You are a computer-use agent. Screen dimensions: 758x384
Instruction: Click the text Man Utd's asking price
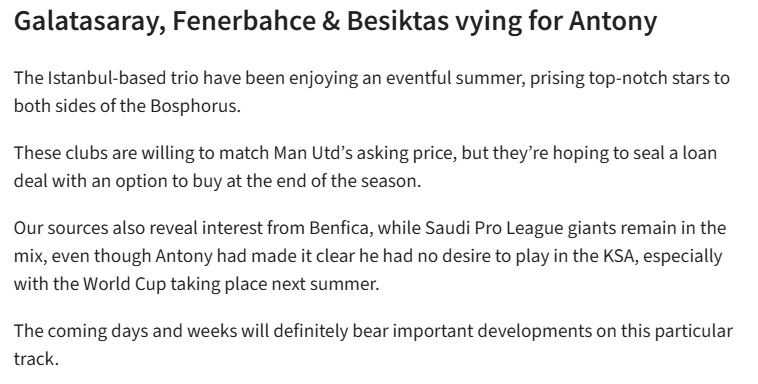pyautogui.click(x=365, y=153)
